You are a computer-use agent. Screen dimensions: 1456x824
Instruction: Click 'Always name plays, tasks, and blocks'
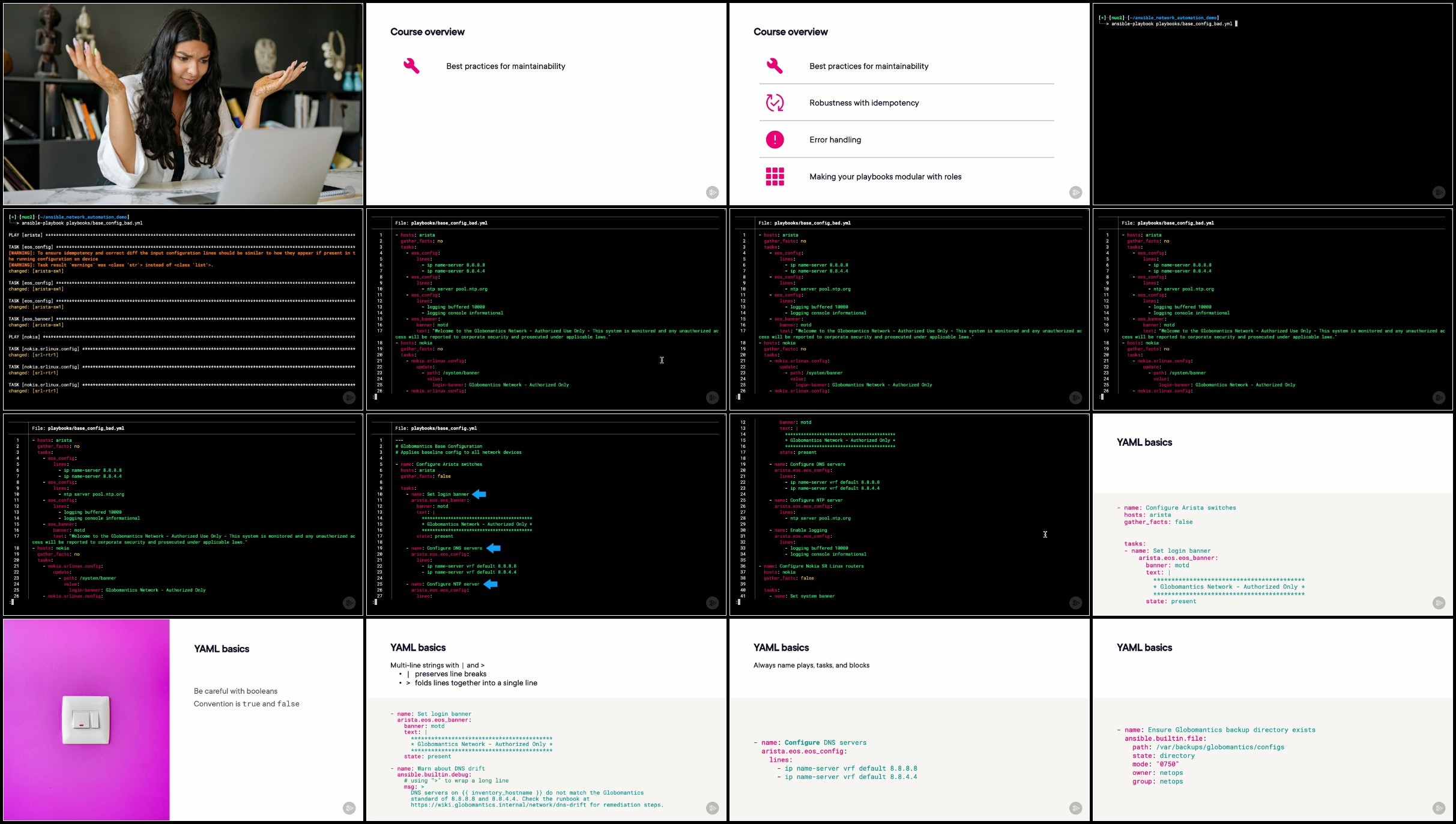[811, 665]
